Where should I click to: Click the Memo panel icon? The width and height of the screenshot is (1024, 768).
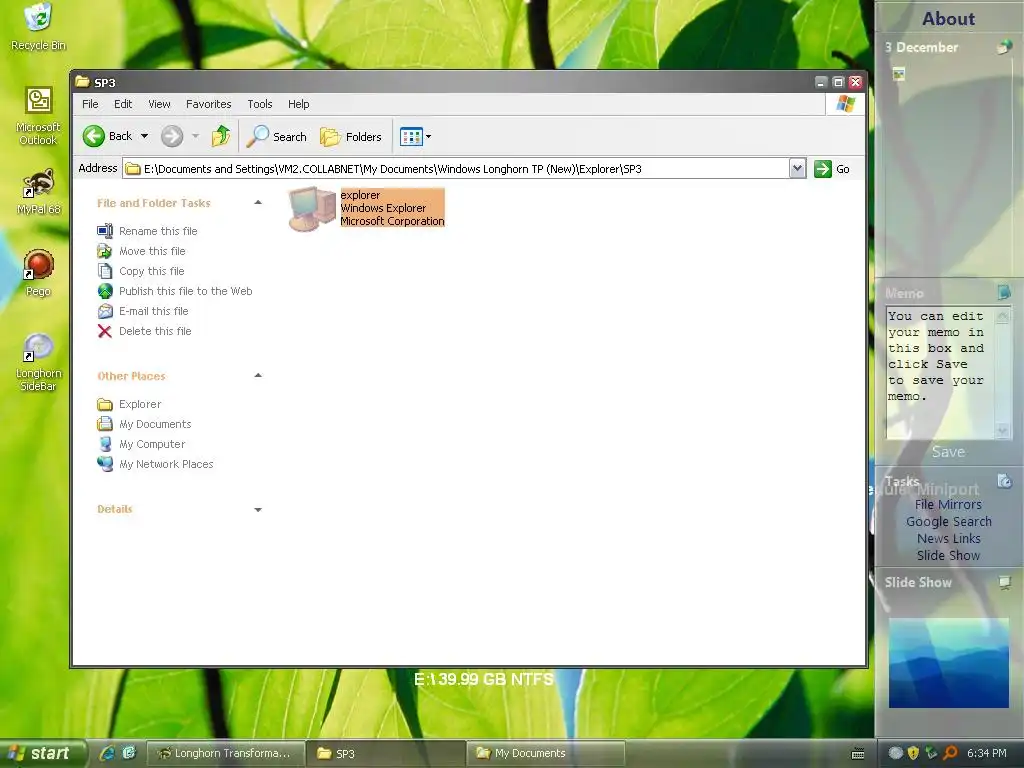pos(1004,292)
